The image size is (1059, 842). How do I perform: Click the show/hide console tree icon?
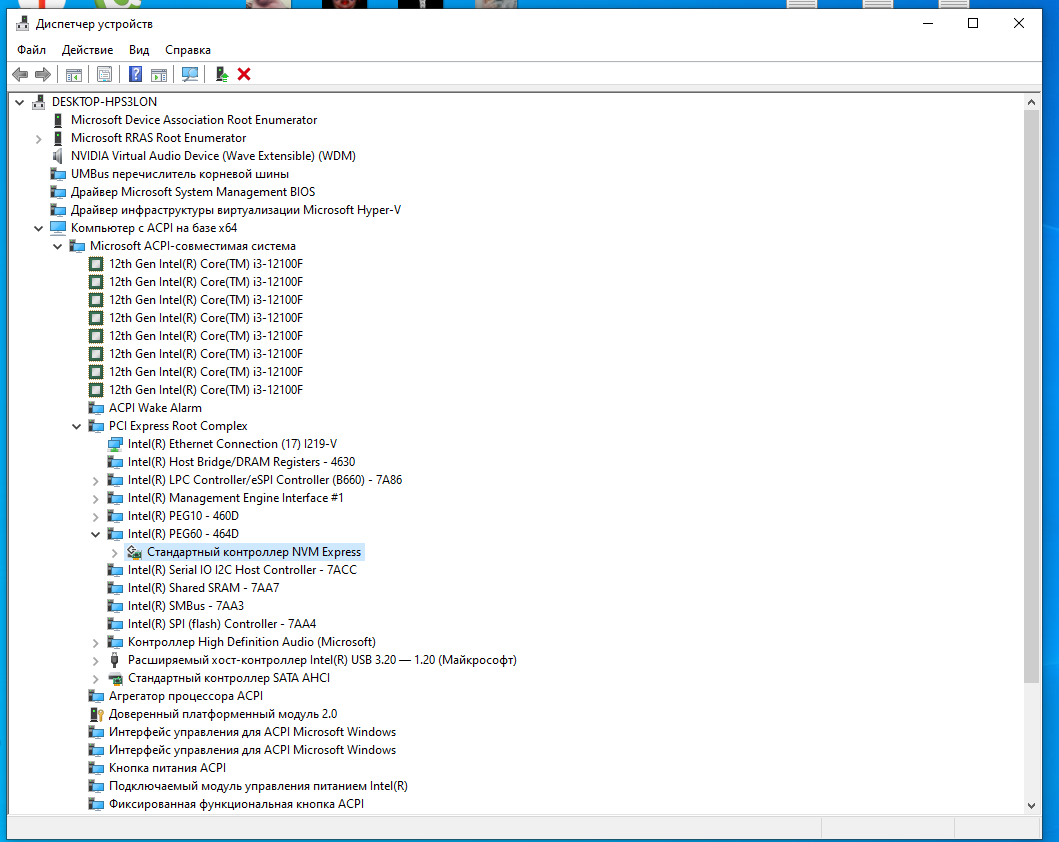tap(73, 74)
